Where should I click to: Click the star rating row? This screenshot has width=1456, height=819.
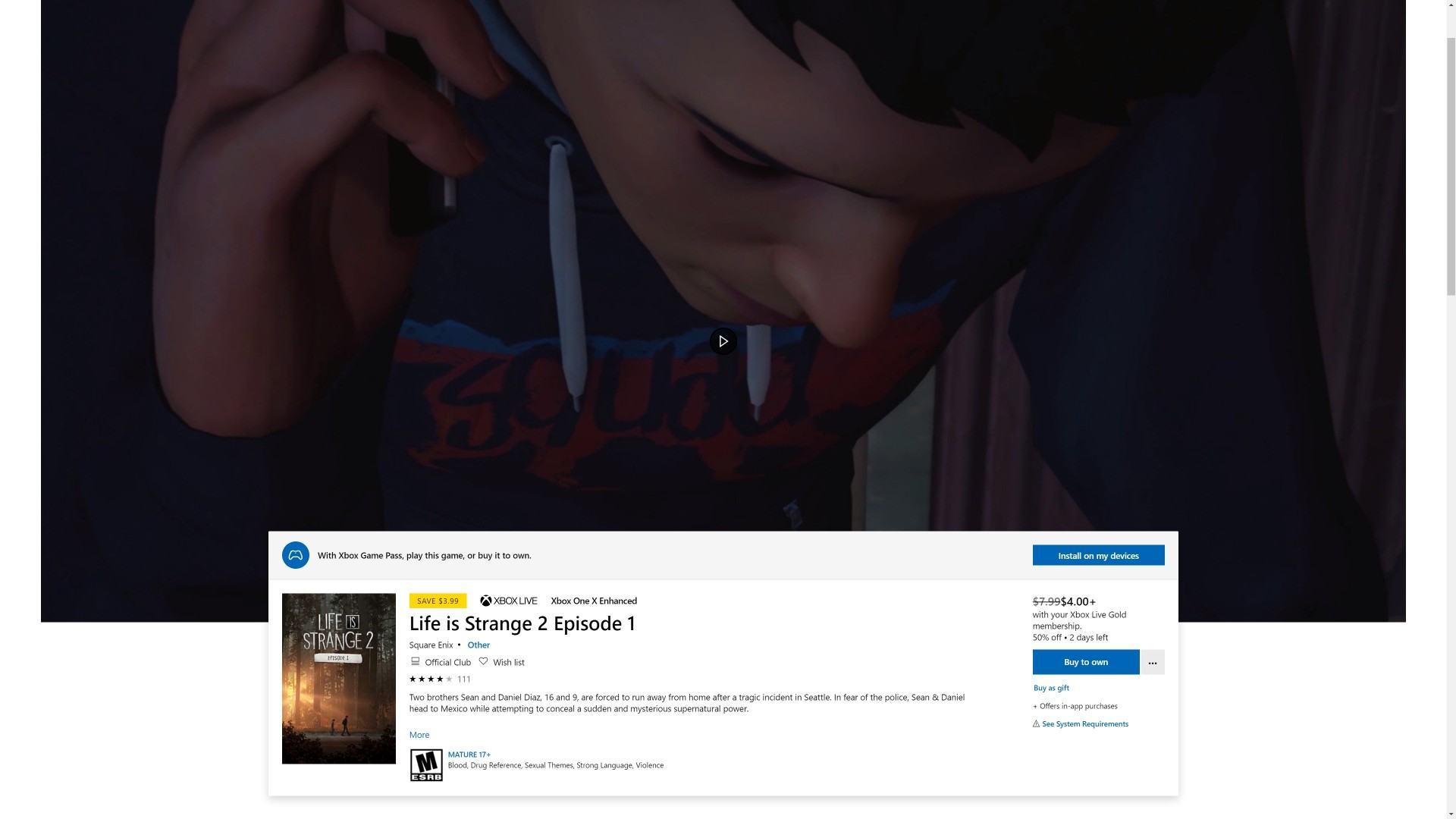point(431,679)
